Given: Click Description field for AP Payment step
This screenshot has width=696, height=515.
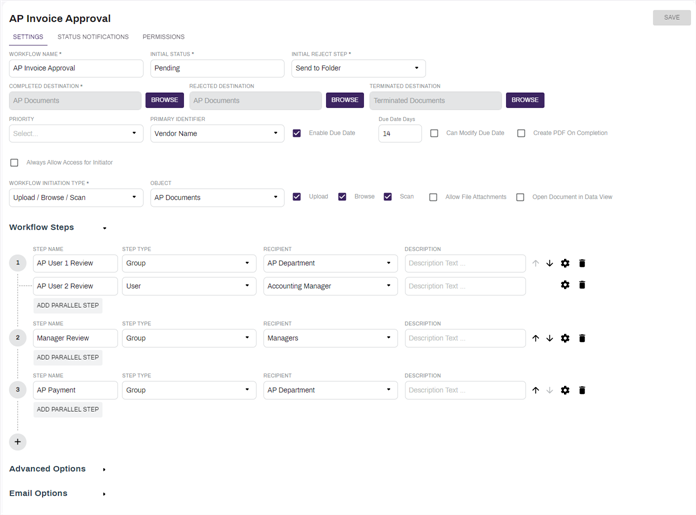Looking at the screenshot, I should click(465, 390).
